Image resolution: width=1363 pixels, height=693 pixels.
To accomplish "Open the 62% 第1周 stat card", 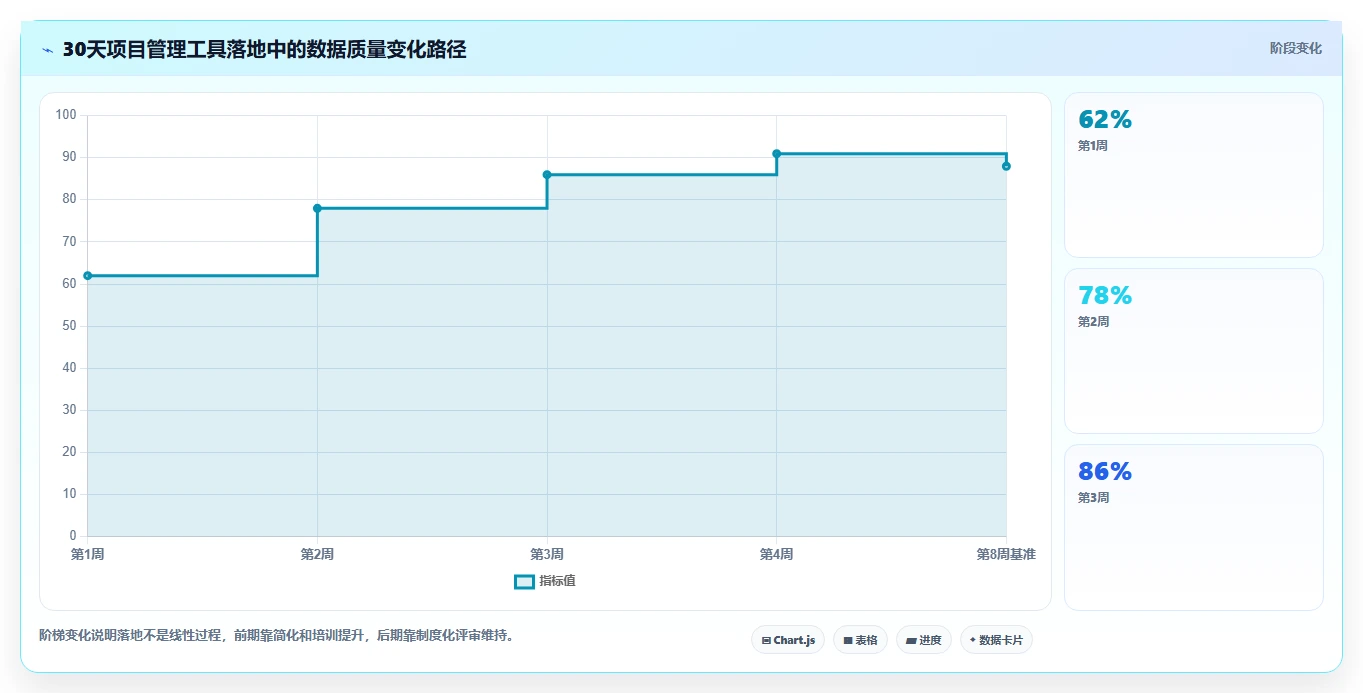I will click(1194, 175).
